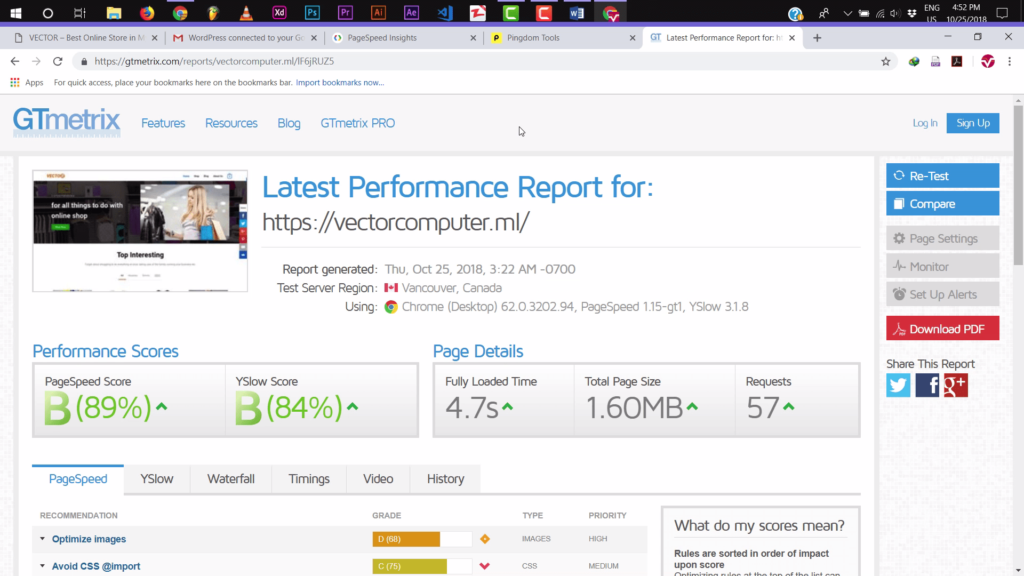Click the Log In link

click(925, 123)
